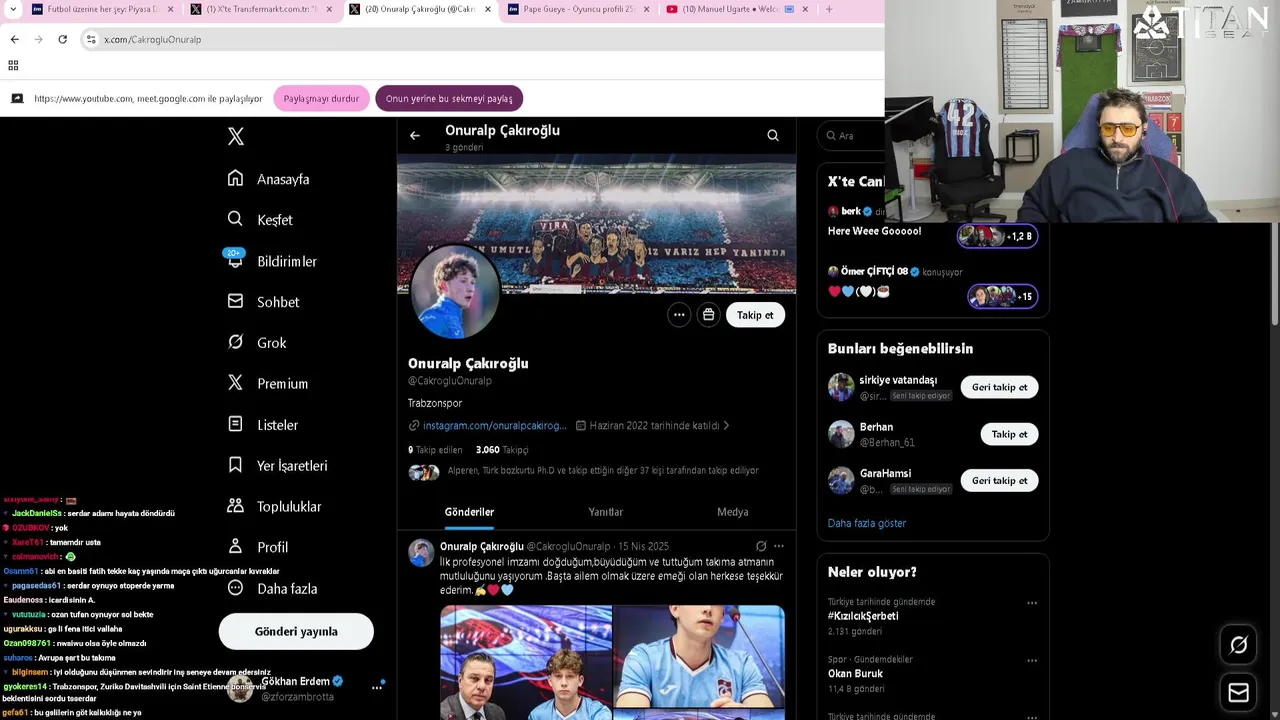Switch to Medya tab
This screenshot has width=1280, height=720.
coord(733,512)
